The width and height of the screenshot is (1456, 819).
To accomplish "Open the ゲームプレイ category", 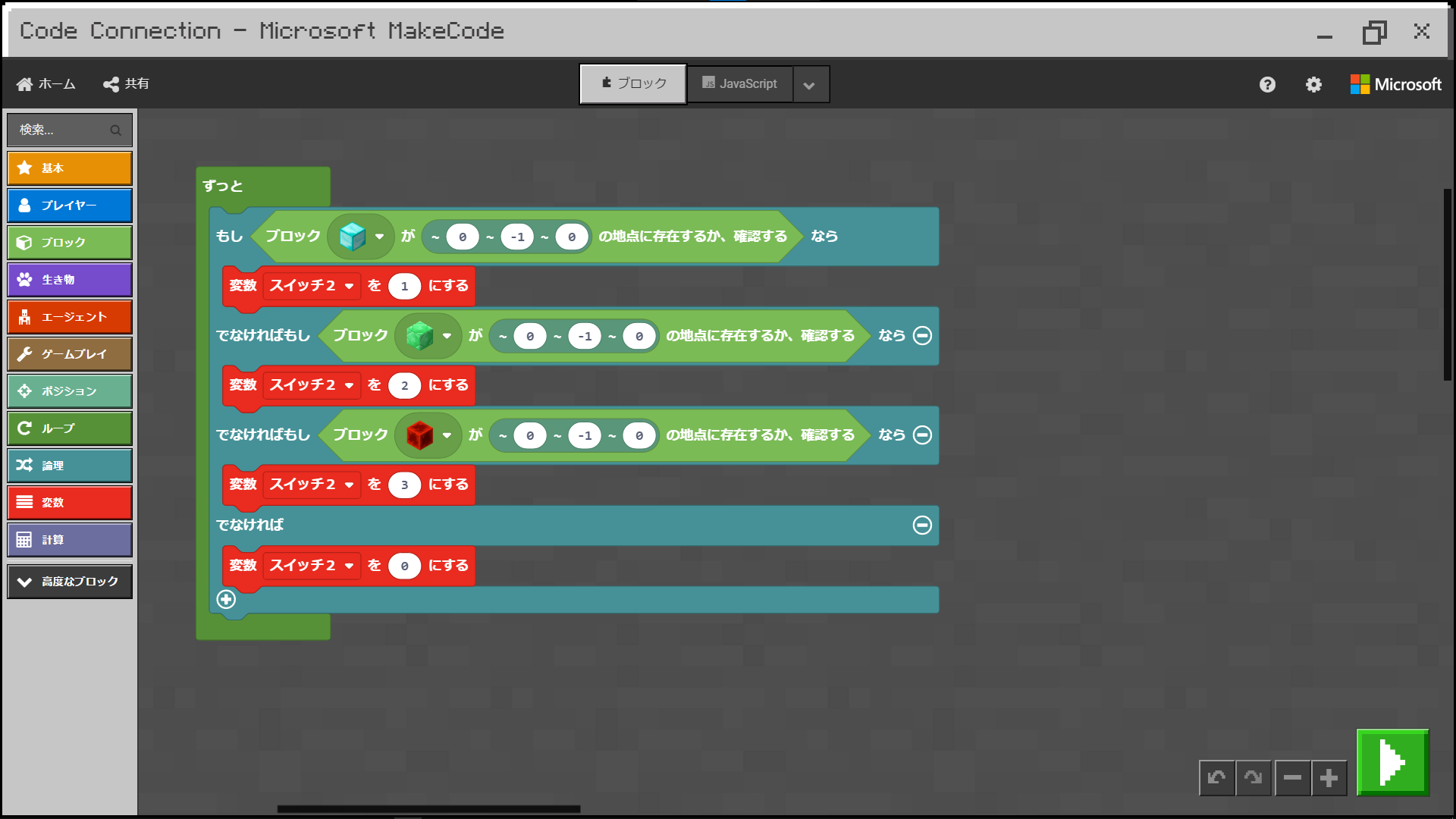I will pos(70,353).
